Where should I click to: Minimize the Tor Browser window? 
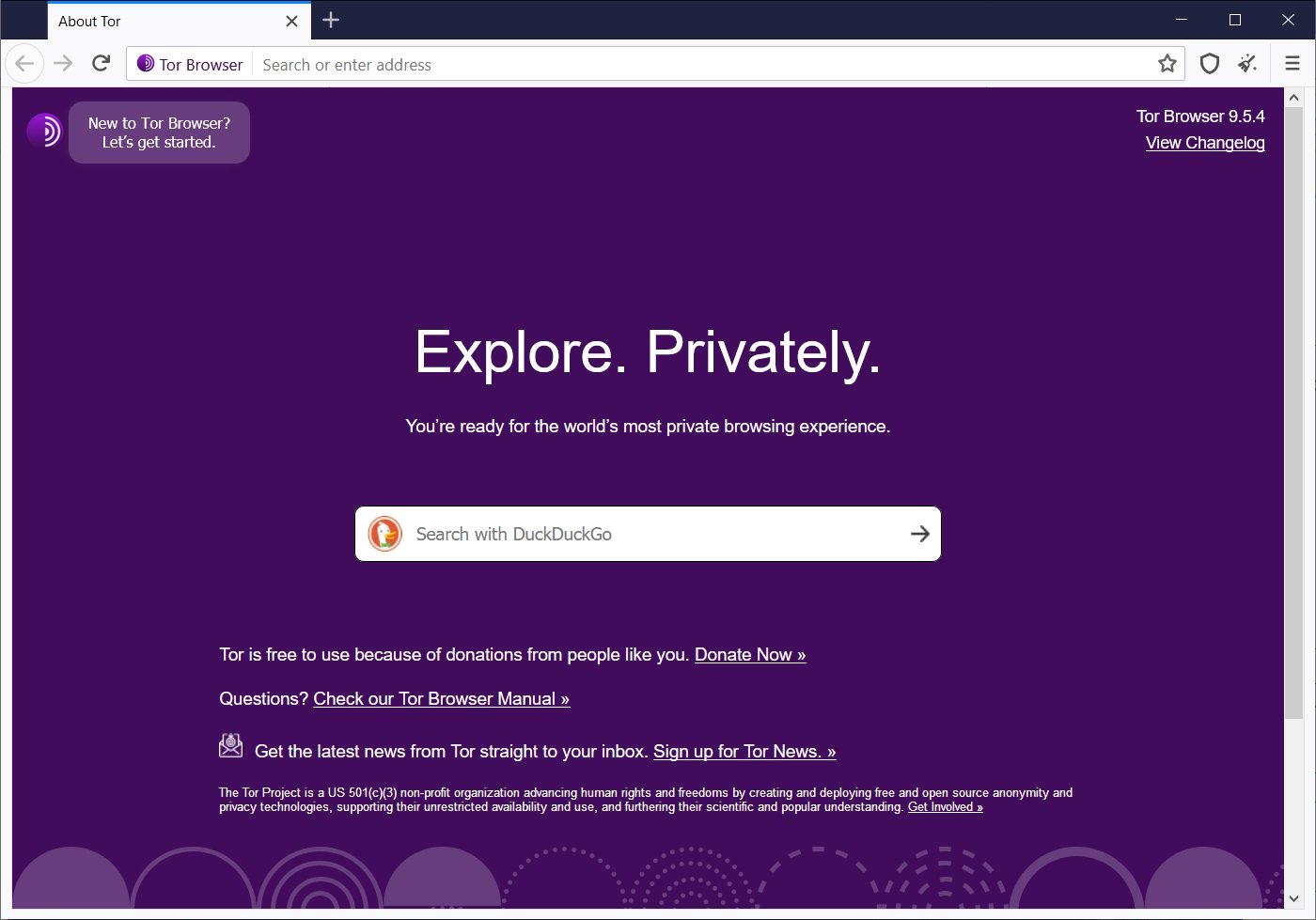(x=1183, y=20)
